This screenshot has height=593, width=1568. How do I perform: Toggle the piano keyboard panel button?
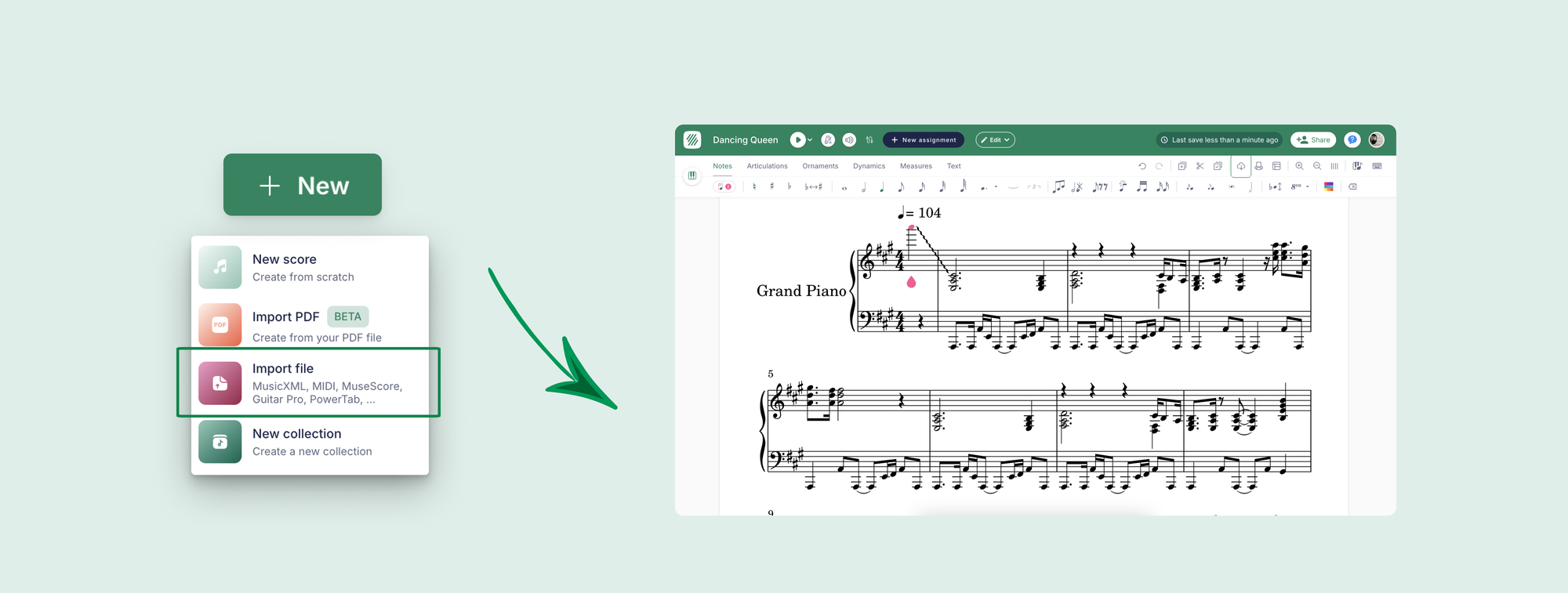[x=692, y=176]
